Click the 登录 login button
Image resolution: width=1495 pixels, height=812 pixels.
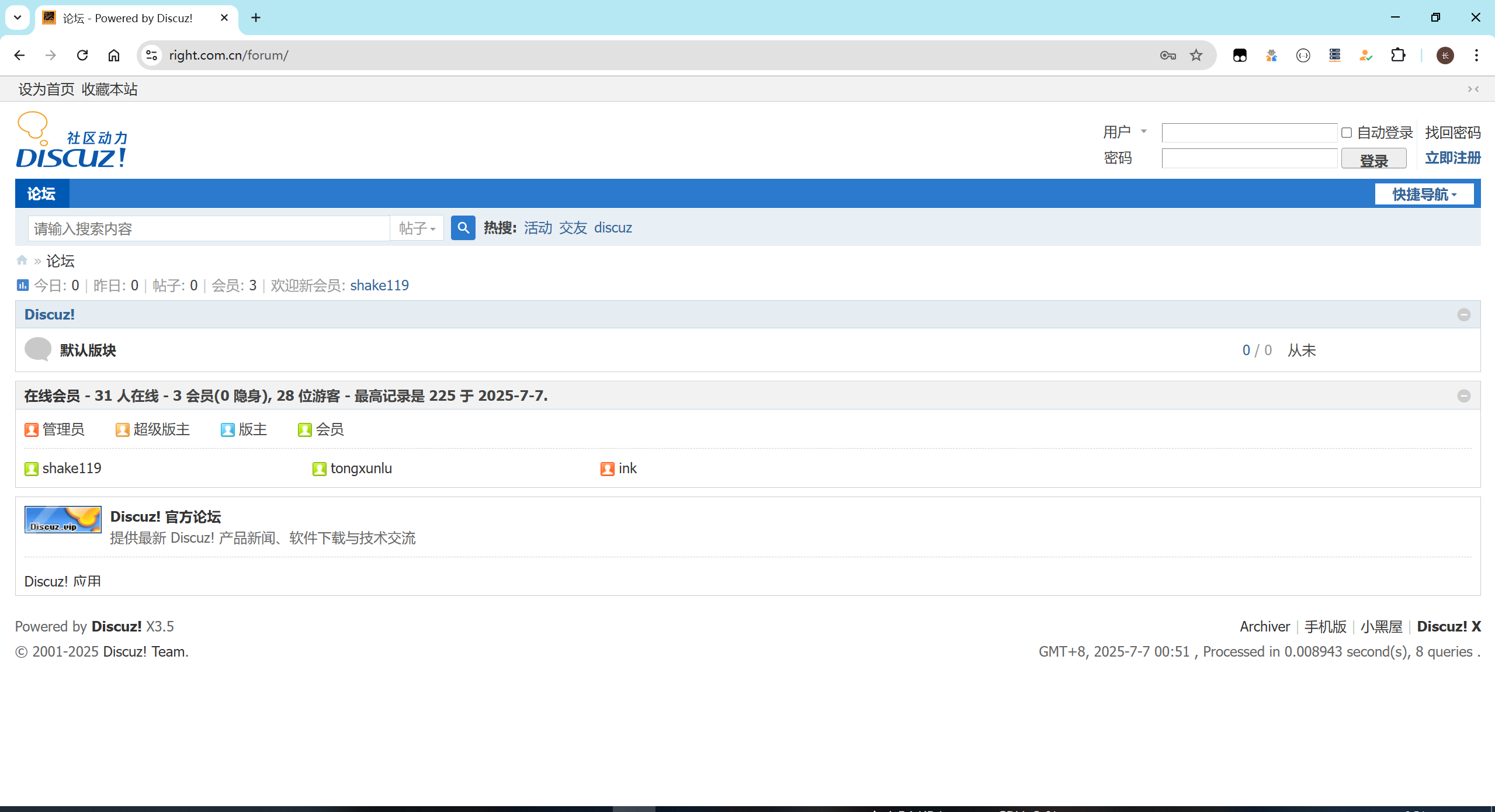coord(1373,159)
